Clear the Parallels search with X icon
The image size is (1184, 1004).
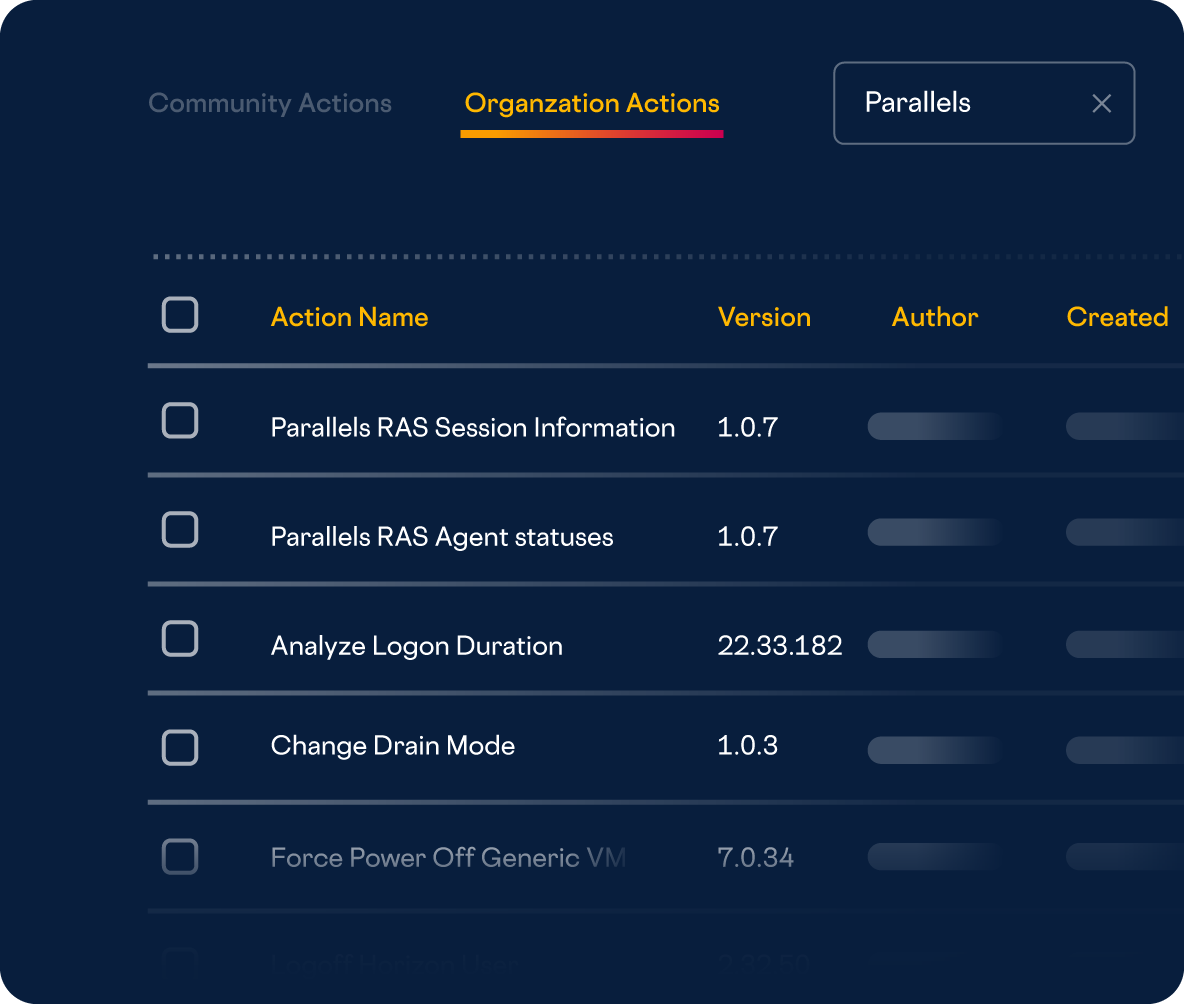[x=1101, y=104]
